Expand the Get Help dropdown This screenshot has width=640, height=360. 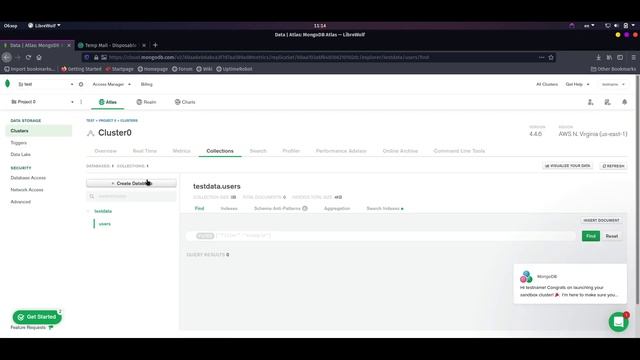tap(577, 84)
